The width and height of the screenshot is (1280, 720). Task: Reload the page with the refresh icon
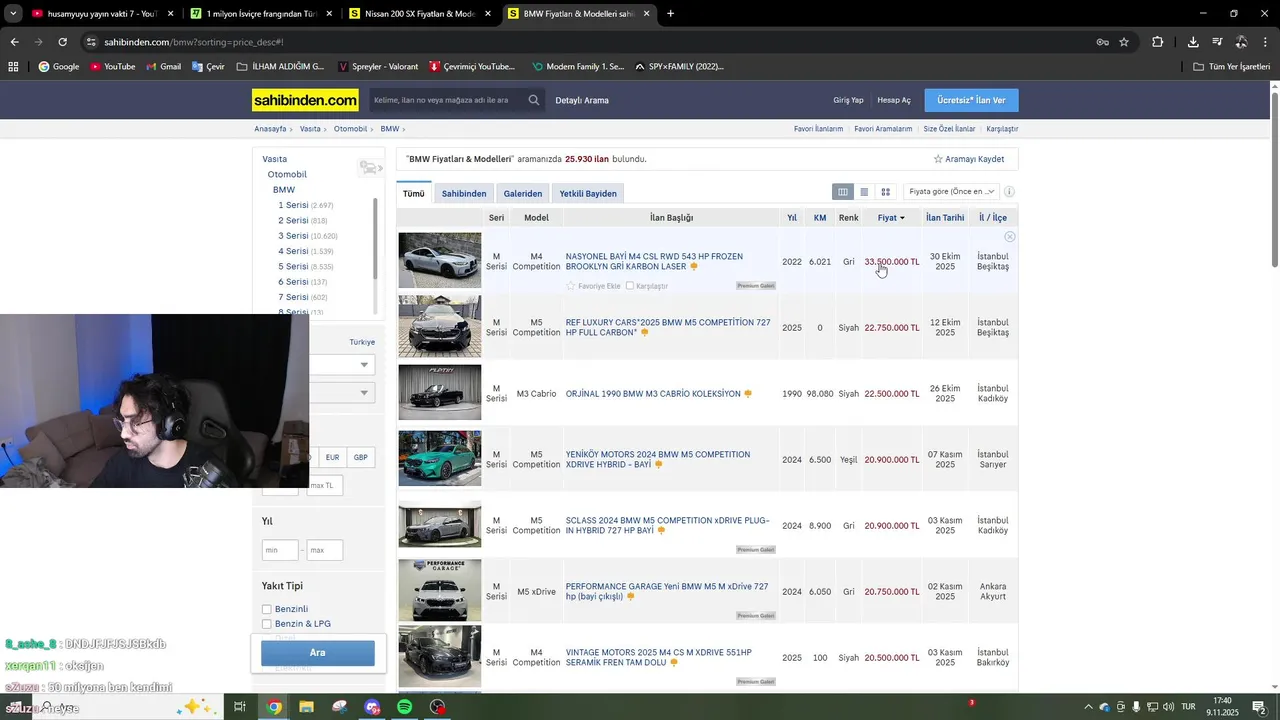(x=62, y=42)
